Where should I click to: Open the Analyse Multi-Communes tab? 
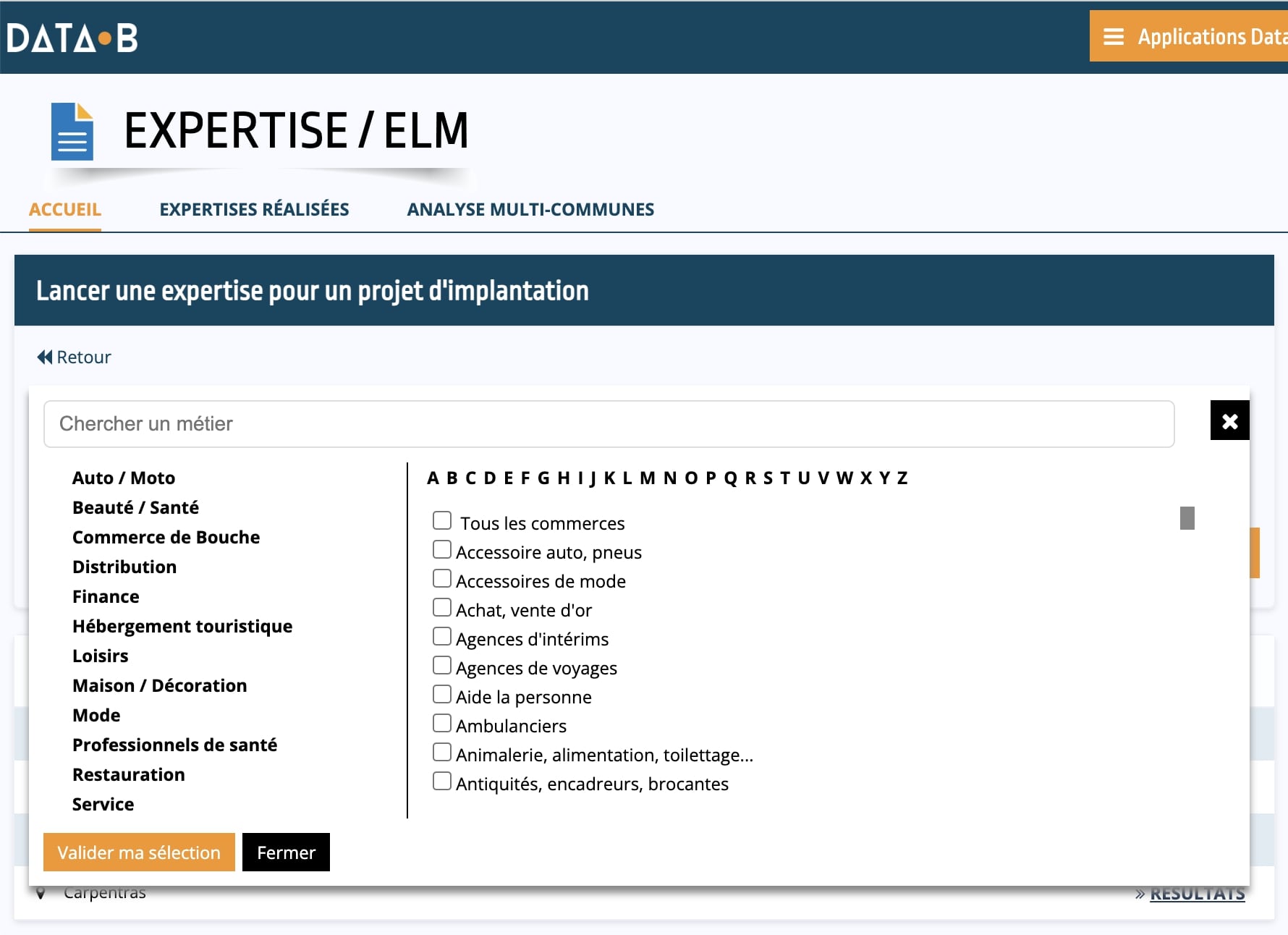pos(530,209)
